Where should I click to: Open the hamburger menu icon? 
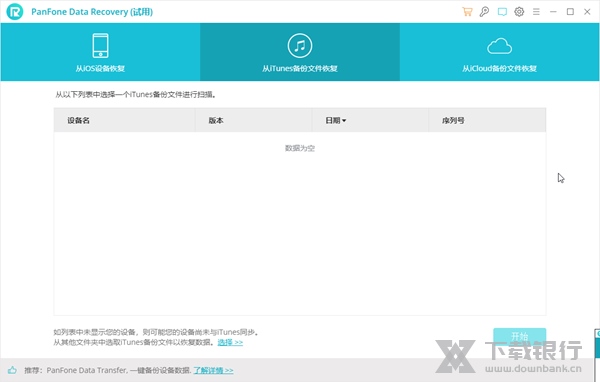point(536,12)
